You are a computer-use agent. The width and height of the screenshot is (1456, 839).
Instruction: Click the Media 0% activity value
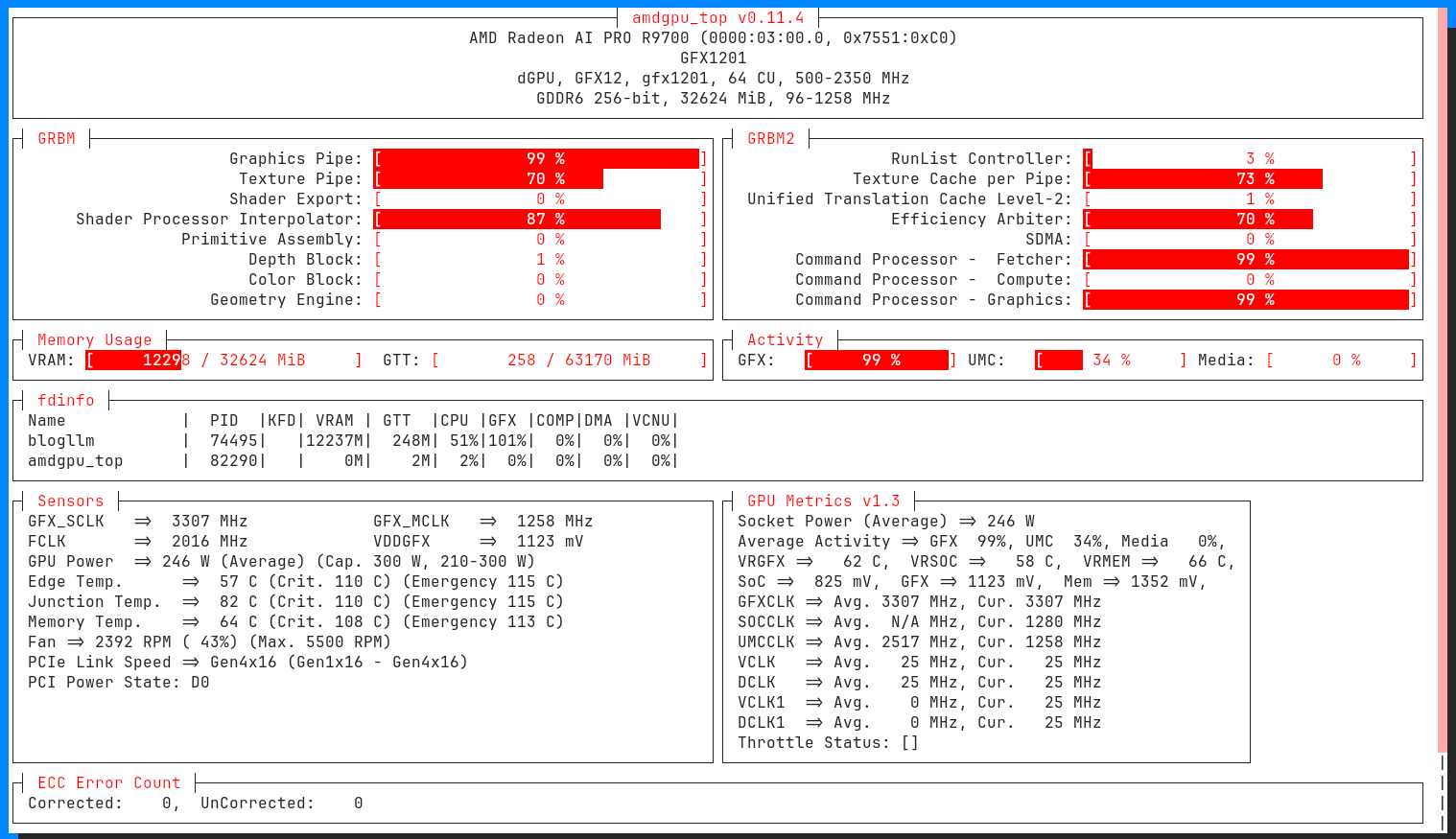(x=1346, y=360)
